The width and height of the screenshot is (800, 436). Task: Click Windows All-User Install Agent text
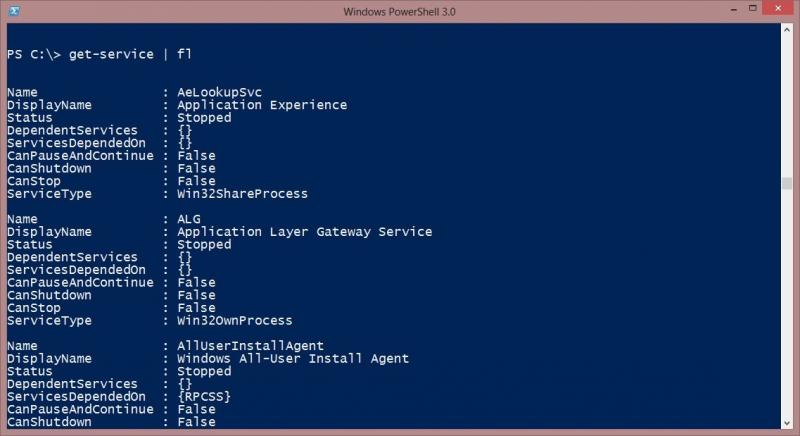292,359
